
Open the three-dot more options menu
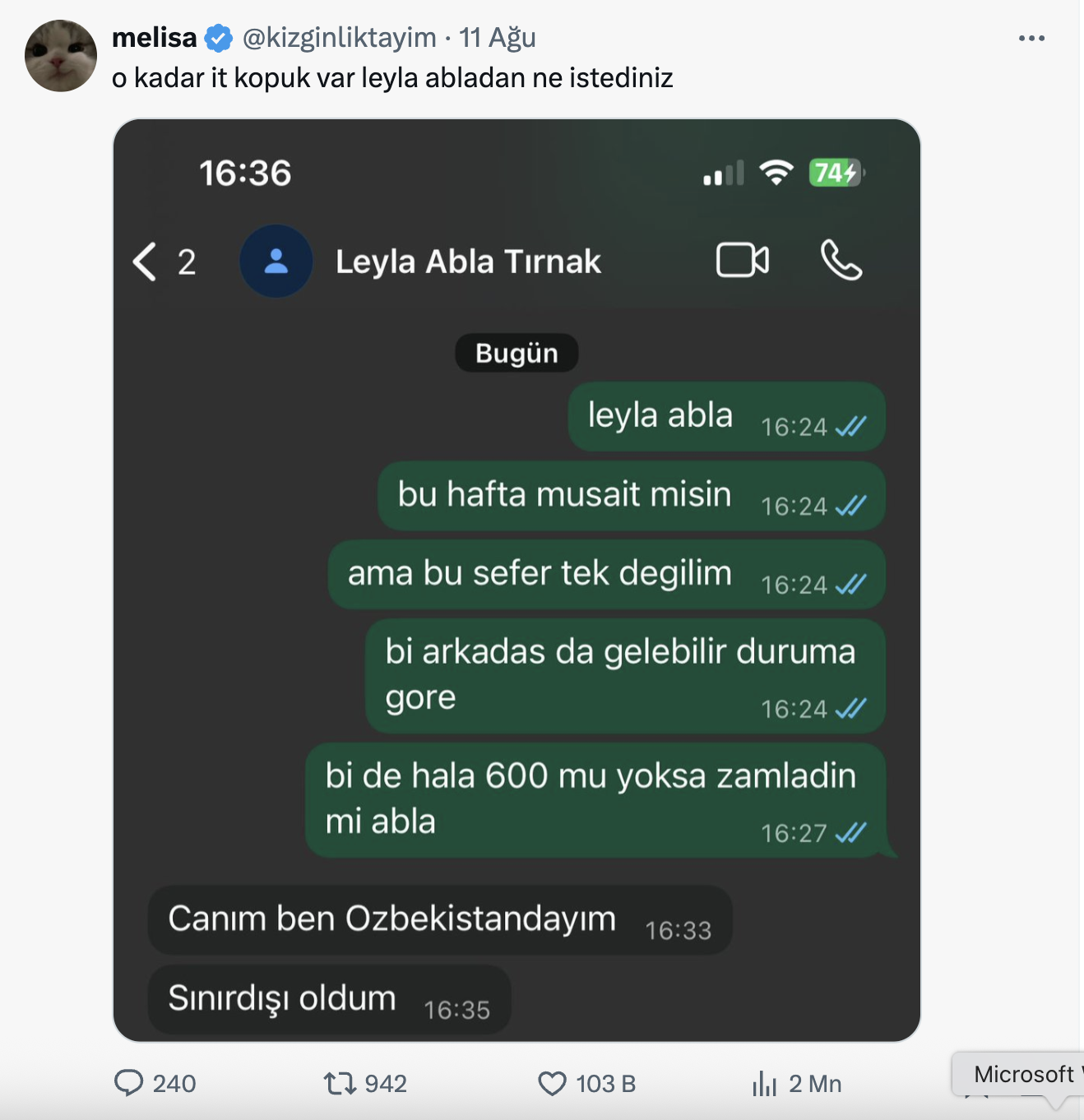click(x=1031, y=38)
